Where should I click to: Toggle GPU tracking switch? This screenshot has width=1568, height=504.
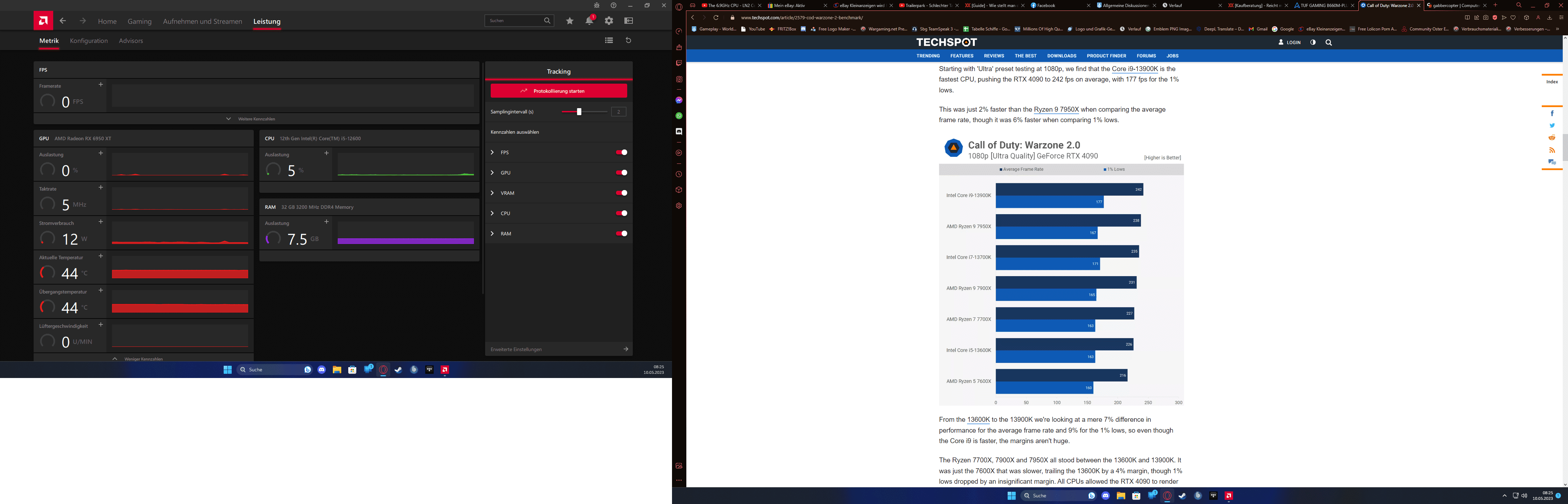click(622, 173)
